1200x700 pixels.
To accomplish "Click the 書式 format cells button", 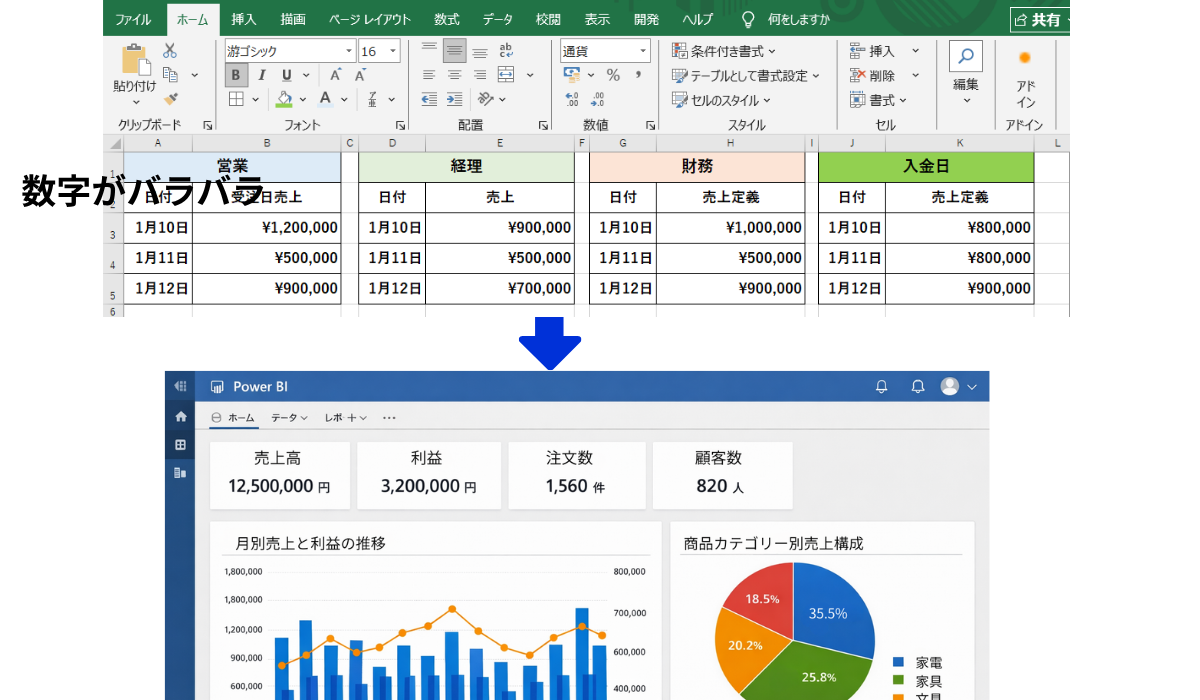I will pyautogui.click(x=878, y=100).
